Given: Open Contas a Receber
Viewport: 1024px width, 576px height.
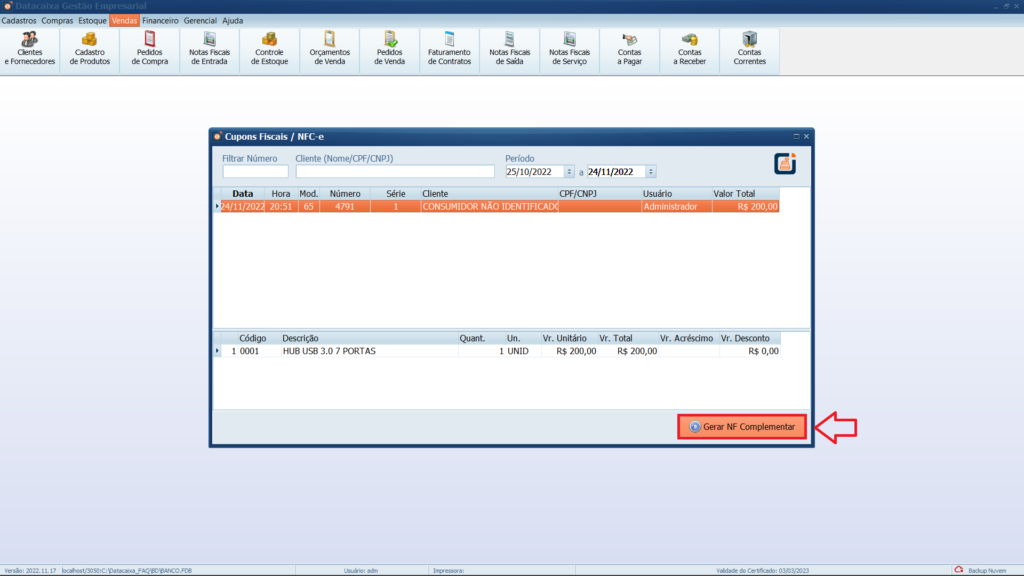Looking at the screenshot, I should (x=689, y=49).
